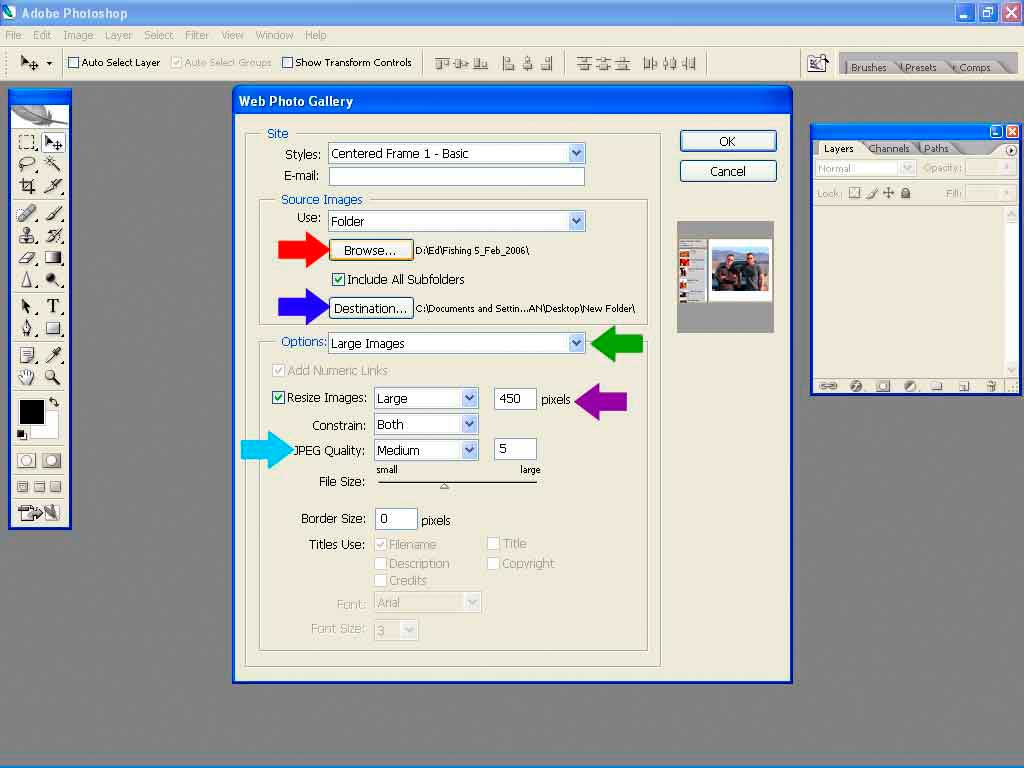Select the Gradient tool

click(x=53, y=257)
